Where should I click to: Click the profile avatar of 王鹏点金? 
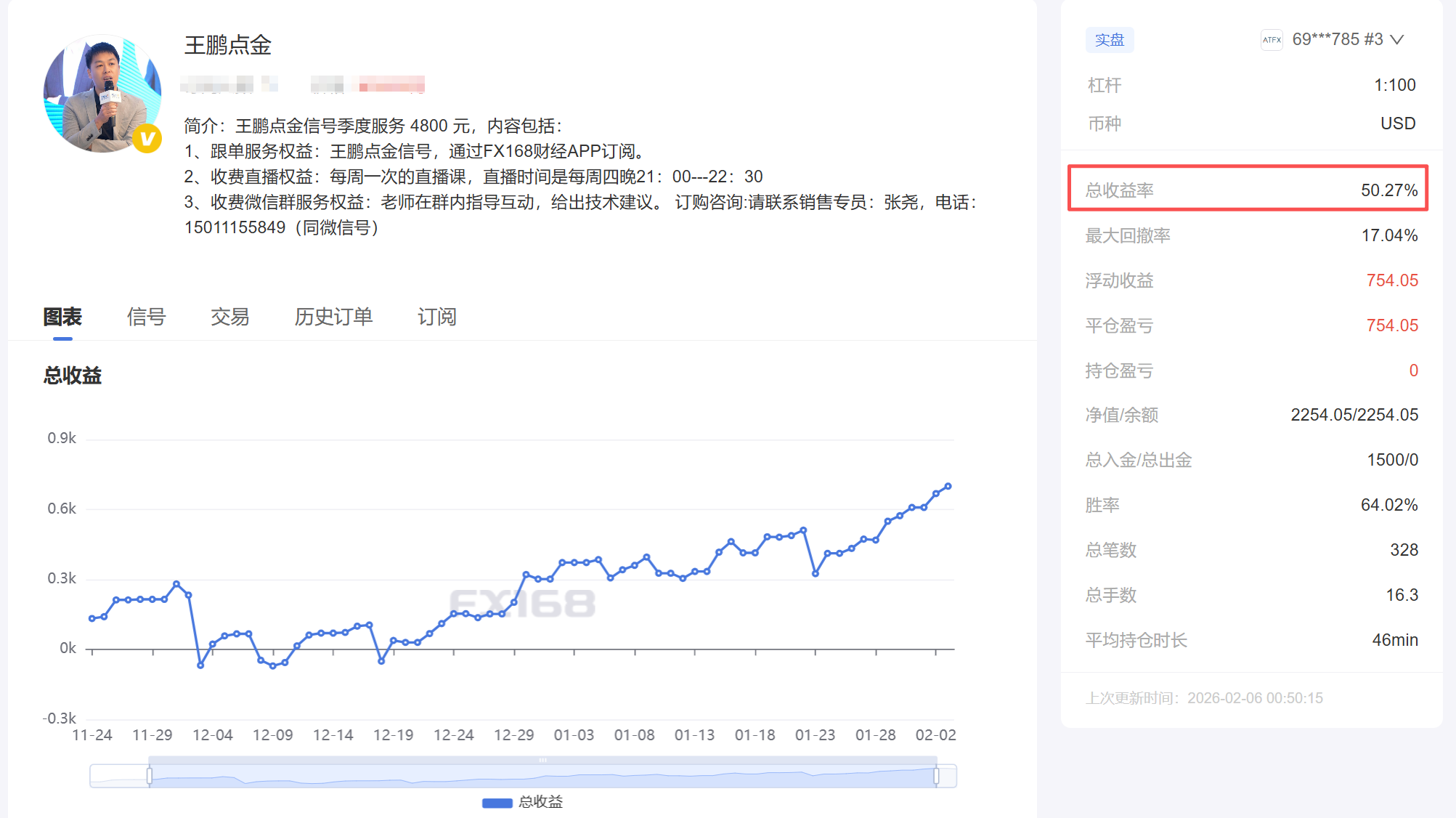coord(102,93)
